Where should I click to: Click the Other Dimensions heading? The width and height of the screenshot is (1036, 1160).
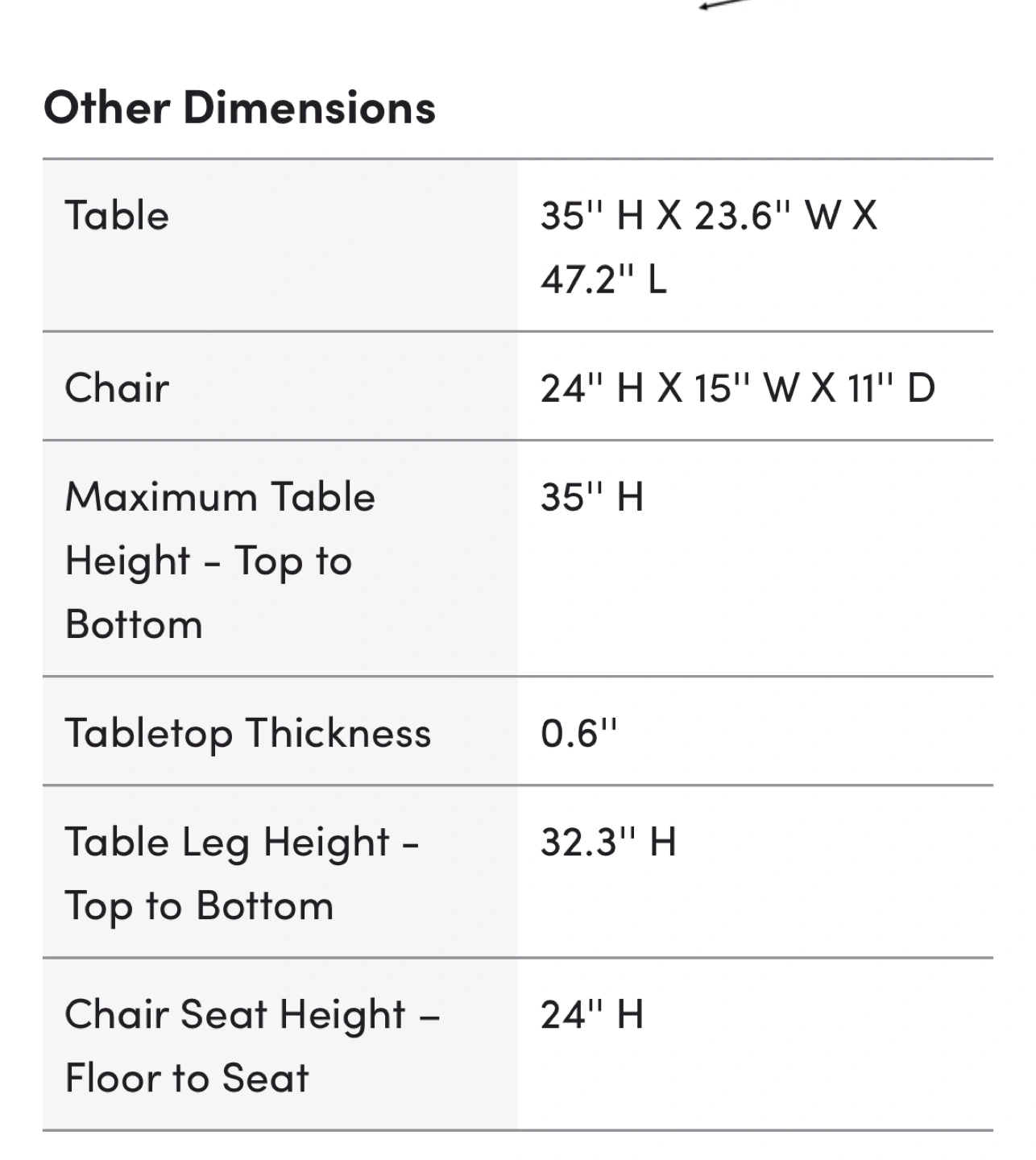pos(239,107)
